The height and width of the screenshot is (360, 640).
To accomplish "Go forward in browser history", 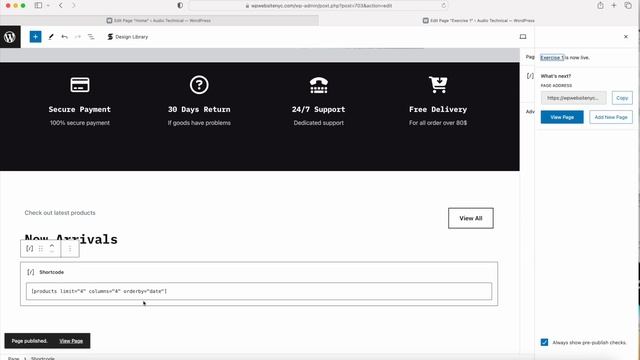I will point(74,5).
